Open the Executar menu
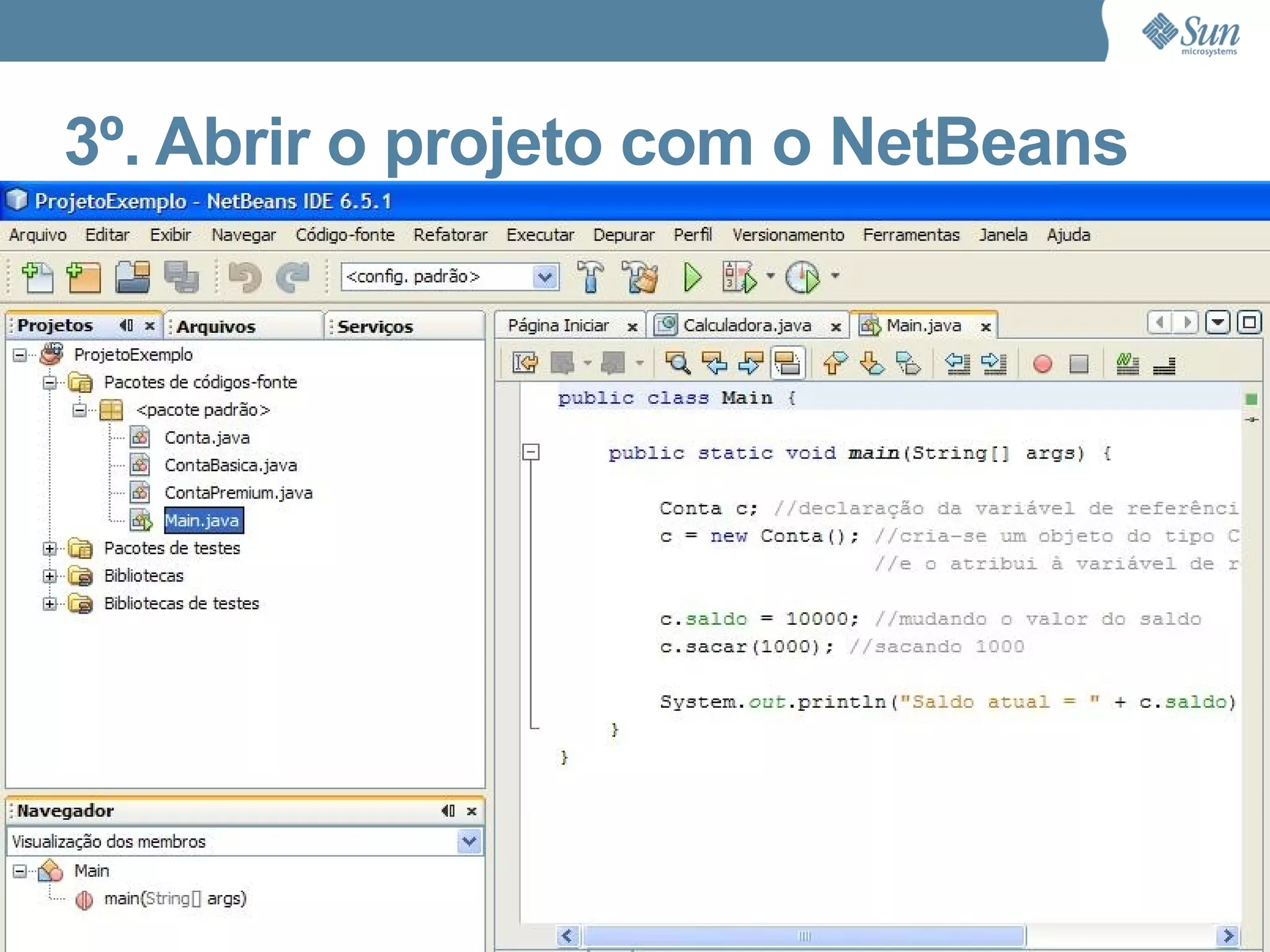Viewport: 1270px width, 952px height. coord(540,235)
